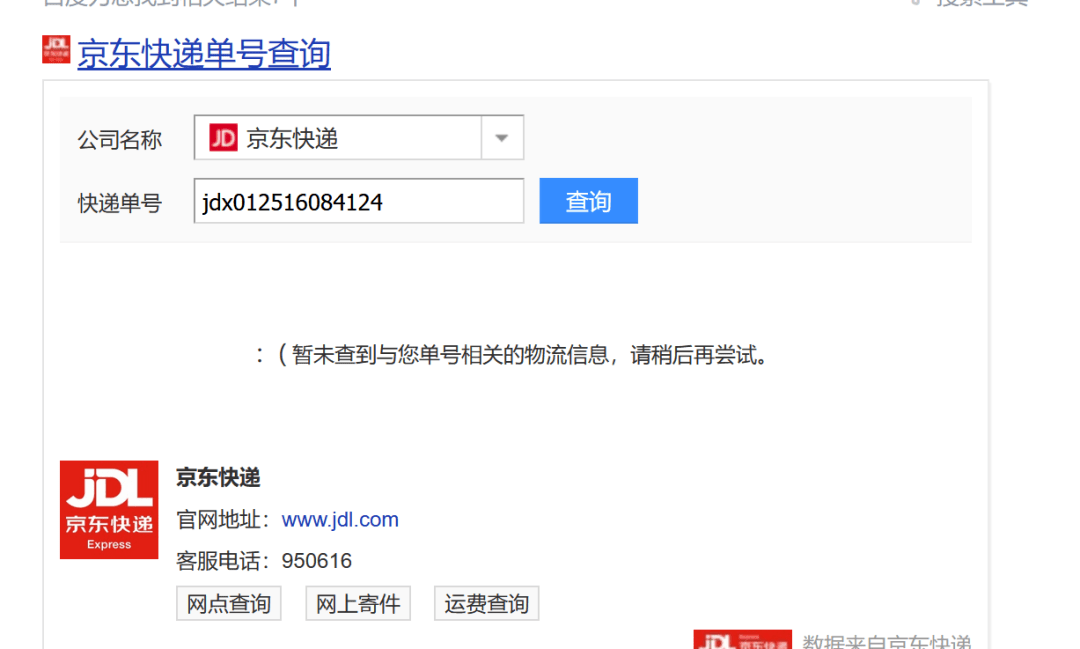This screenshot has height=649, width=1080.
Task: Click the blue 查询 button
Action: pos(588,201)
